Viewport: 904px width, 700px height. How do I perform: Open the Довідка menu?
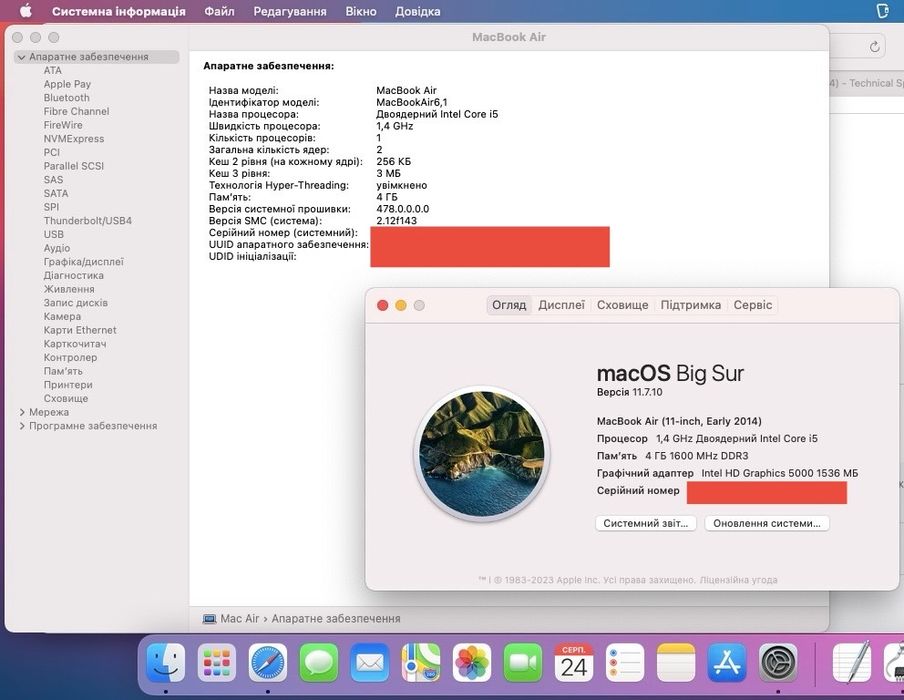point(418,12)
